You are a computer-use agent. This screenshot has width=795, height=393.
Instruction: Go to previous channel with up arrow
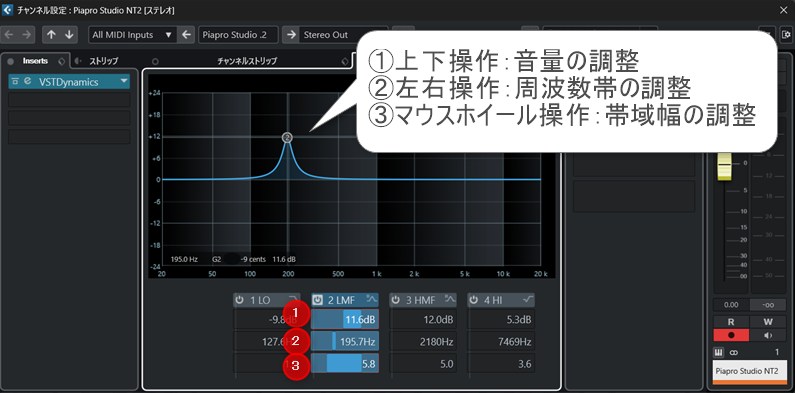[x=51, y=34]
